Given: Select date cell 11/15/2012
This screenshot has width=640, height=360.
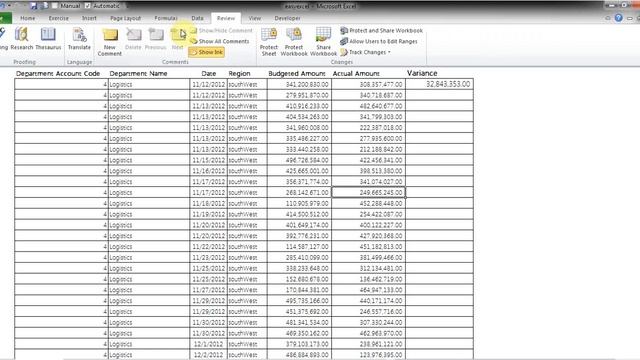Looking at the screenshot, I should coord(208,160).
